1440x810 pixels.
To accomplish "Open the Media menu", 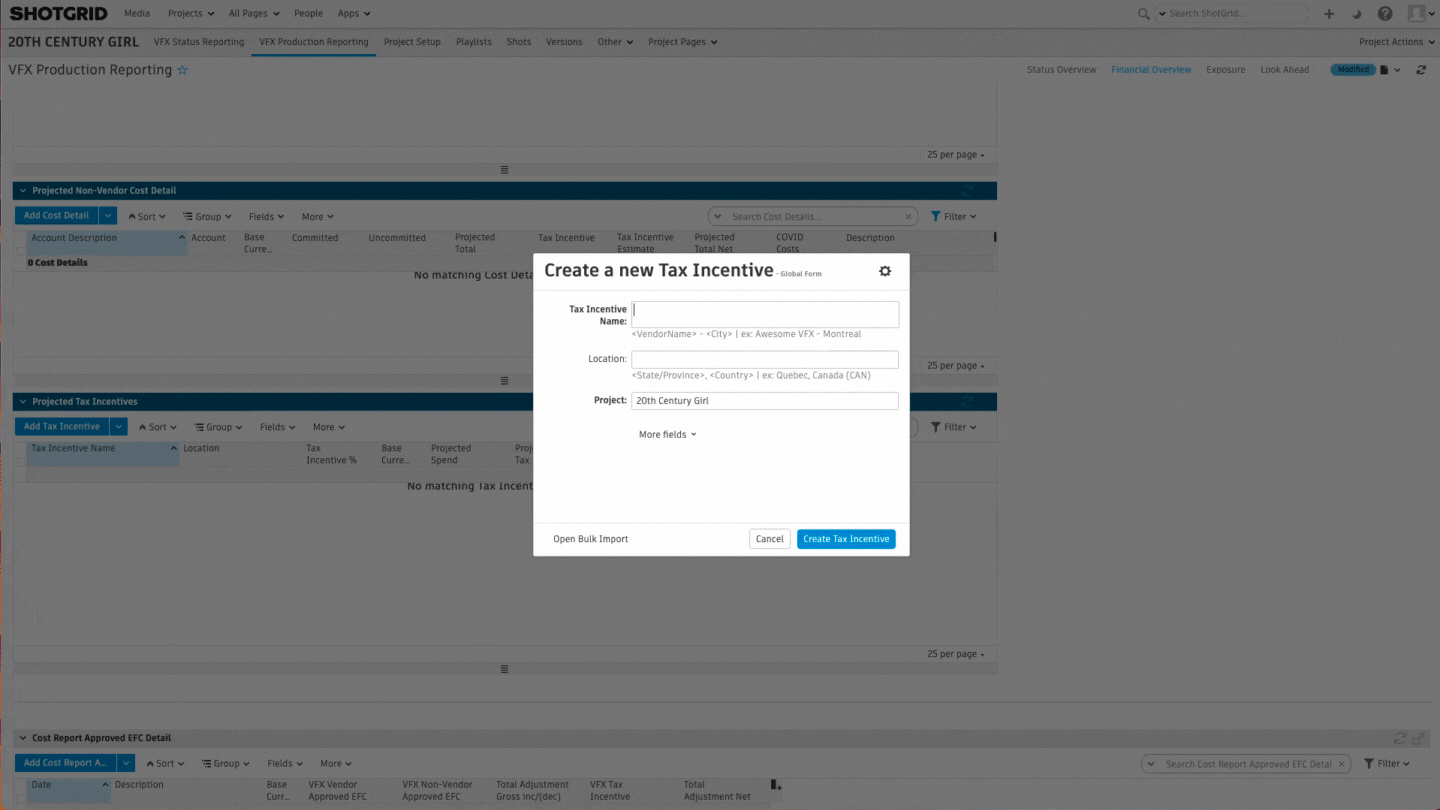I will tap(137, 14).
